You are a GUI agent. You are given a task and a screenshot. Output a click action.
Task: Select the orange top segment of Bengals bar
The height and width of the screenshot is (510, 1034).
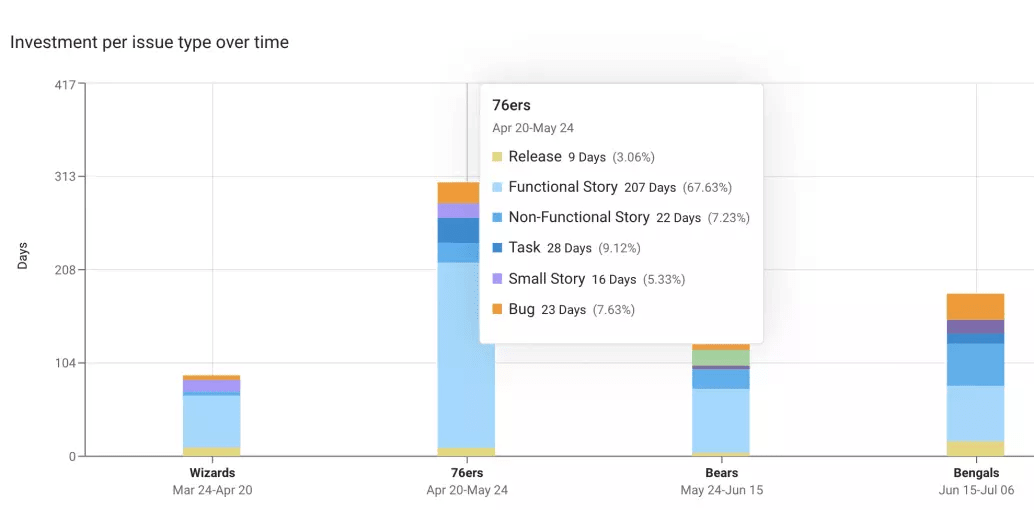click(975, 307)
